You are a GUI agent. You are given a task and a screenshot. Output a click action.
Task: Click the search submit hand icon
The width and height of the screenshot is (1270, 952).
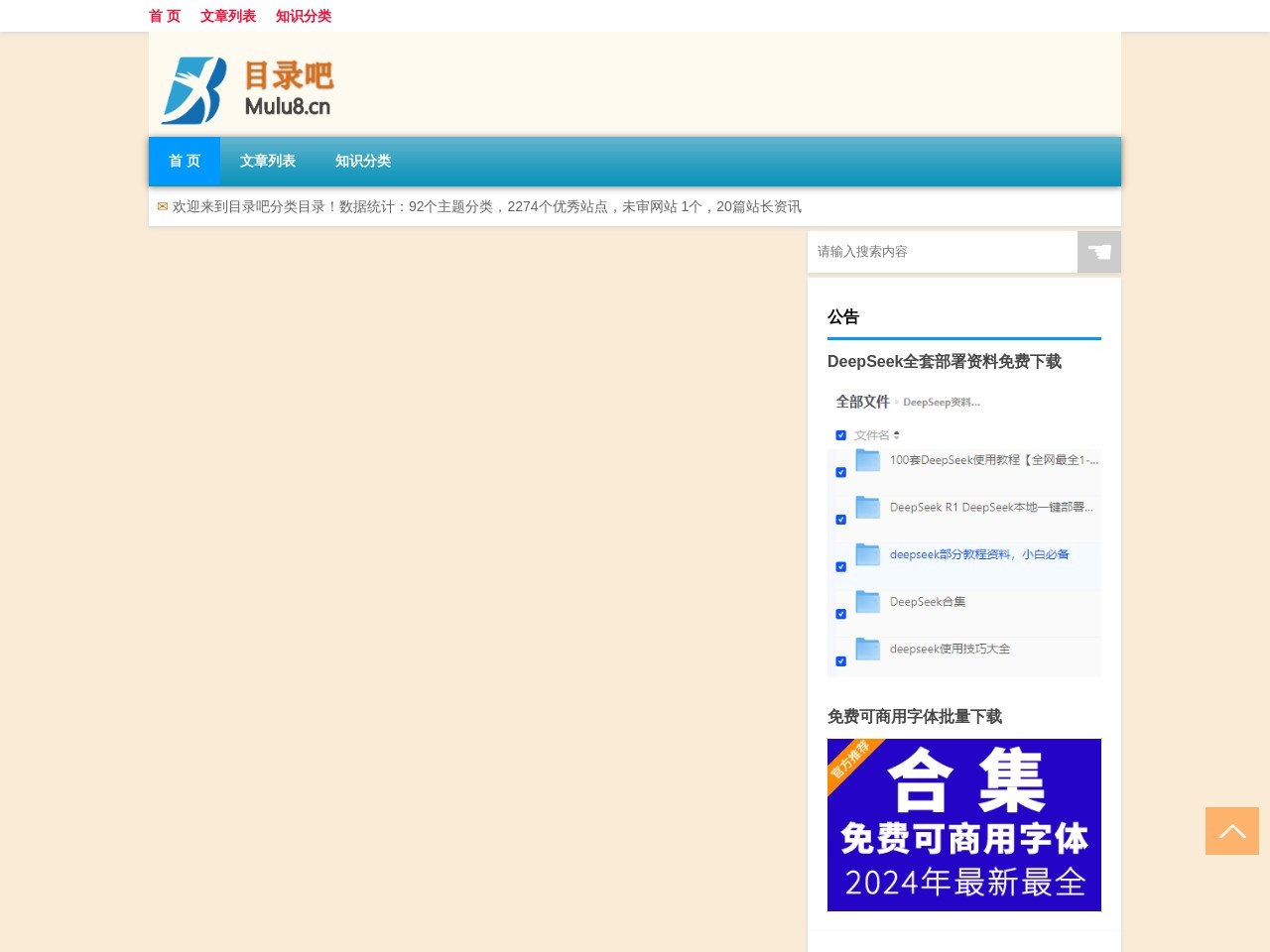pyautogui.click(x=1098, y=252)
